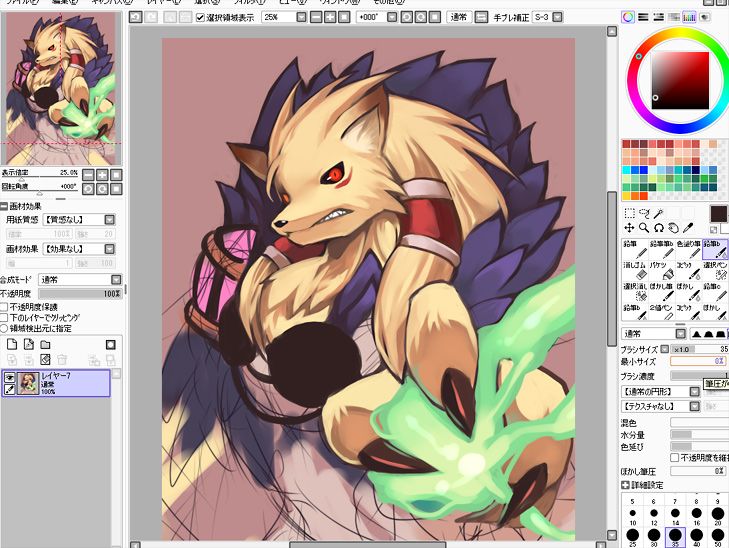Pick the foreground color swatch

click(x=718, y=214)
